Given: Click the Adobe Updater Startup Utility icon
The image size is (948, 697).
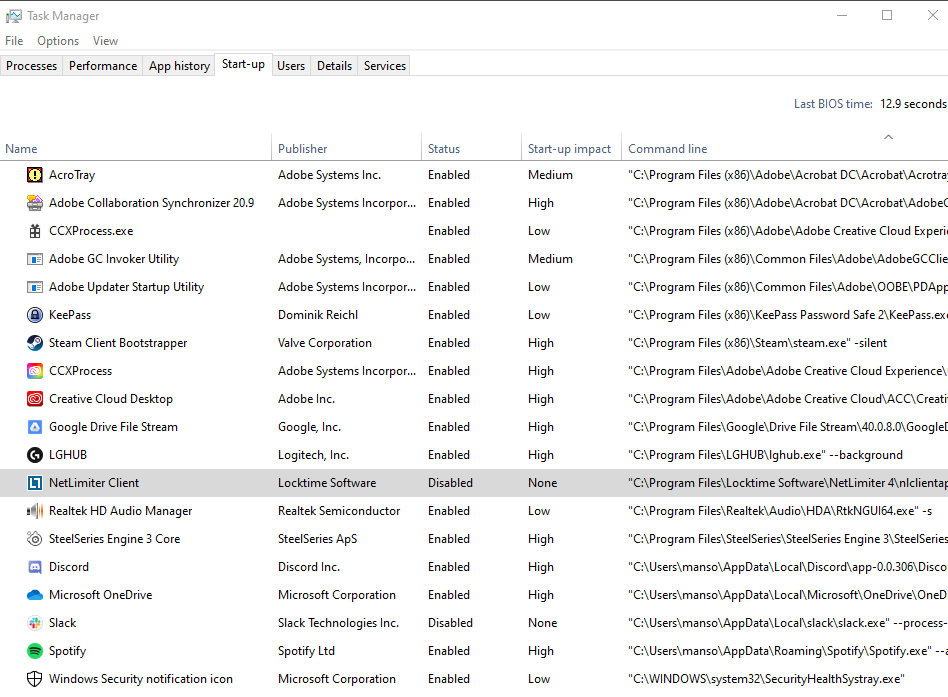Looking at the screenshot, I should (x=35, y=287).
